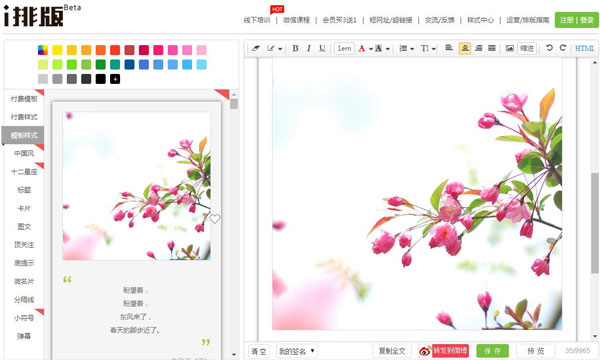Open the 微信课程 link
Image resolution: width=600 pixels, height=360 pixels.
pos(297,20)
